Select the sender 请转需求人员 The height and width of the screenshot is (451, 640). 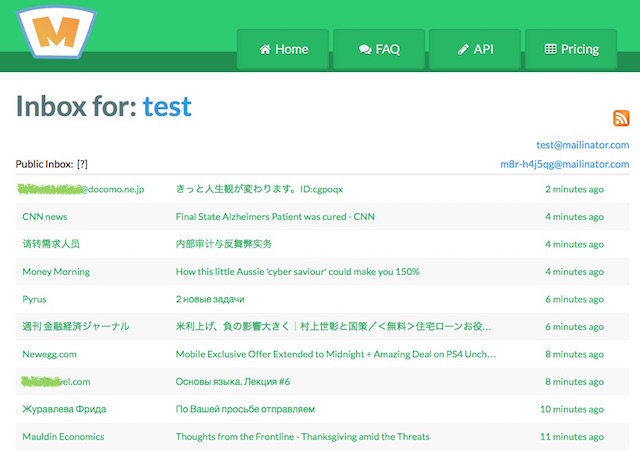[51, 244]
